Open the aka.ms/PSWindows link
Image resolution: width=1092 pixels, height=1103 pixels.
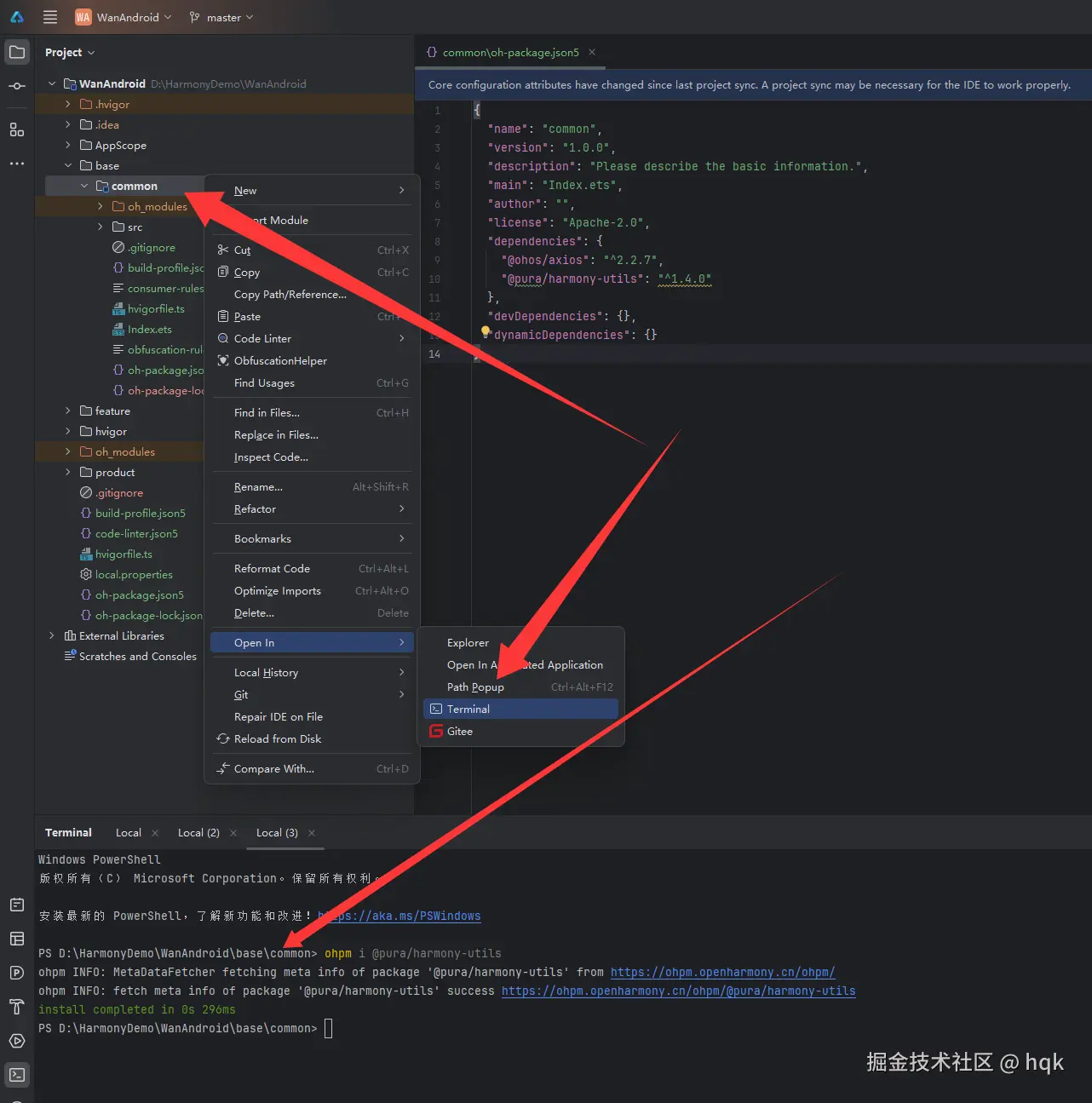click(399, 916)
